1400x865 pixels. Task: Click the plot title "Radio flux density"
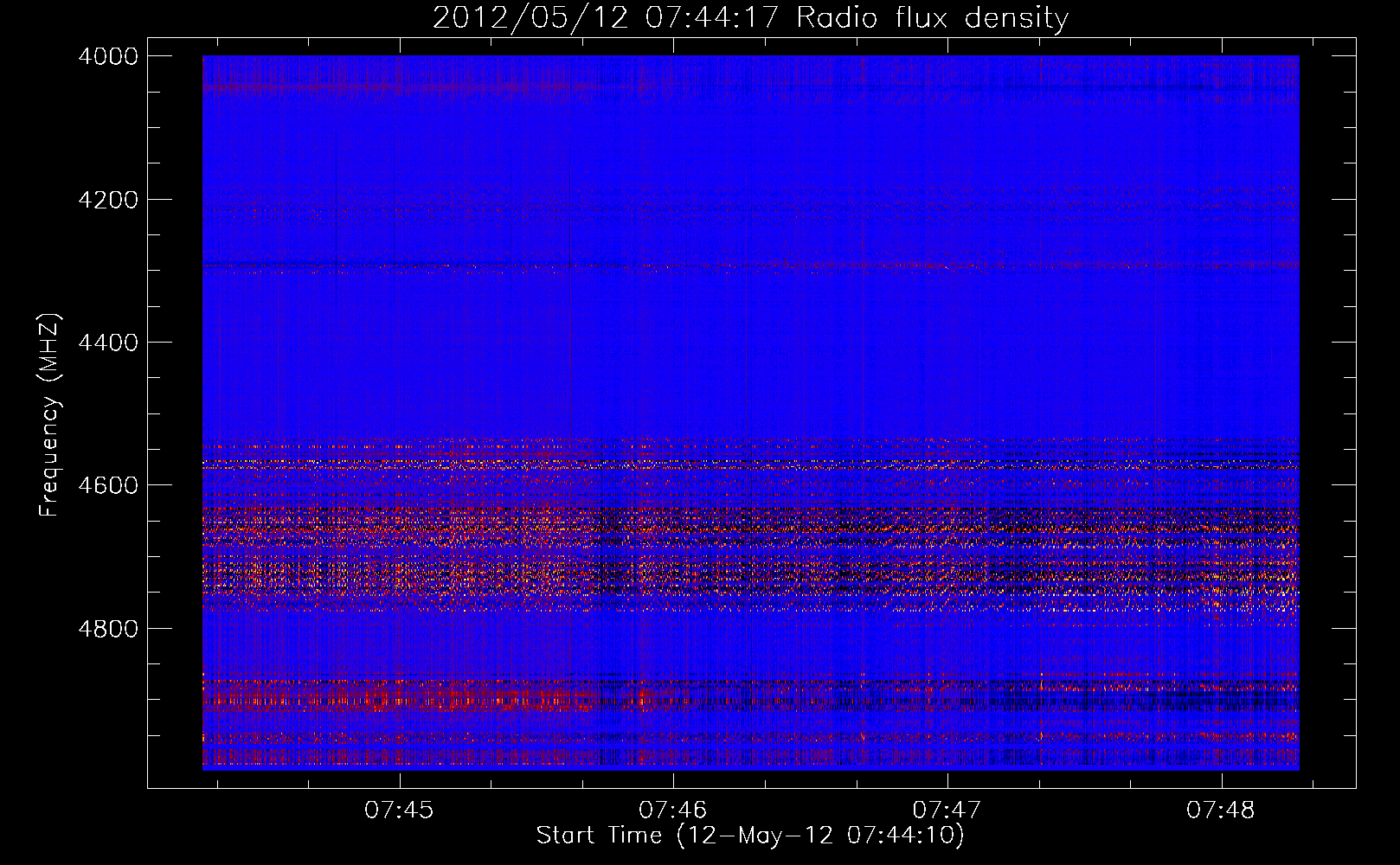pos(932,18)
